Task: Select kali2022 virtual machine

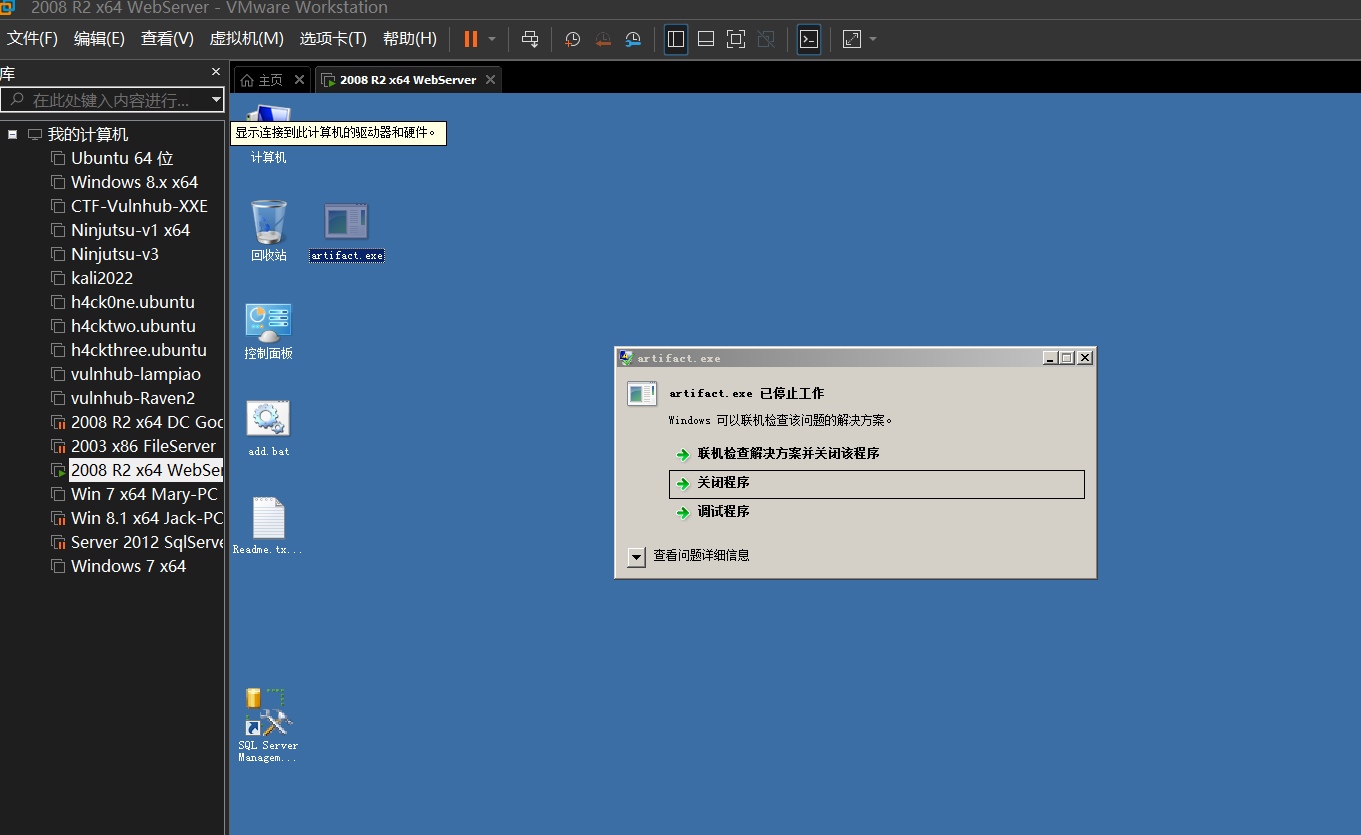Action: [102, 278]
